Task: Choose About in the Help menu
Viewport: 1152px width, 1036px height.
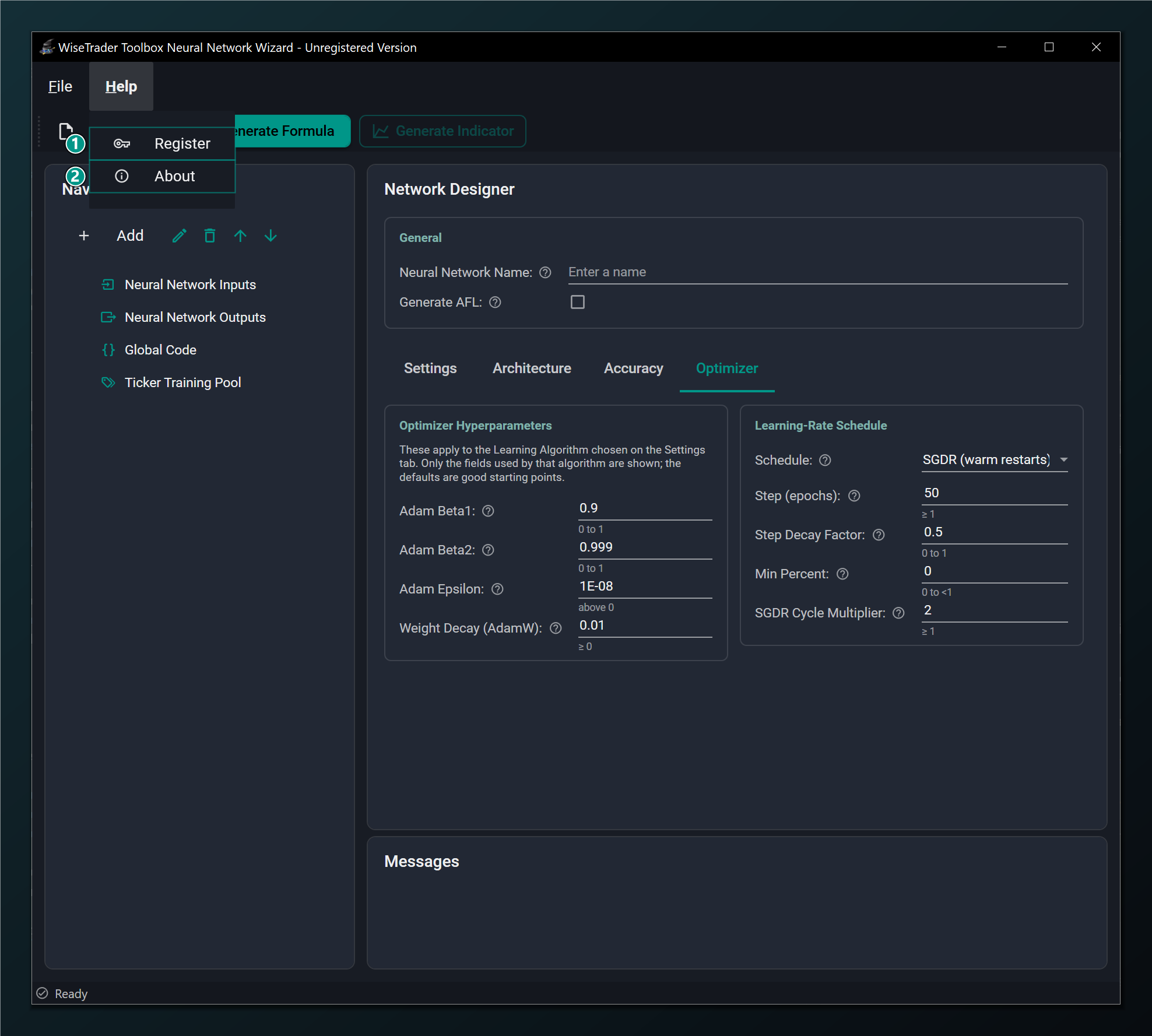Action: [162, 176]
